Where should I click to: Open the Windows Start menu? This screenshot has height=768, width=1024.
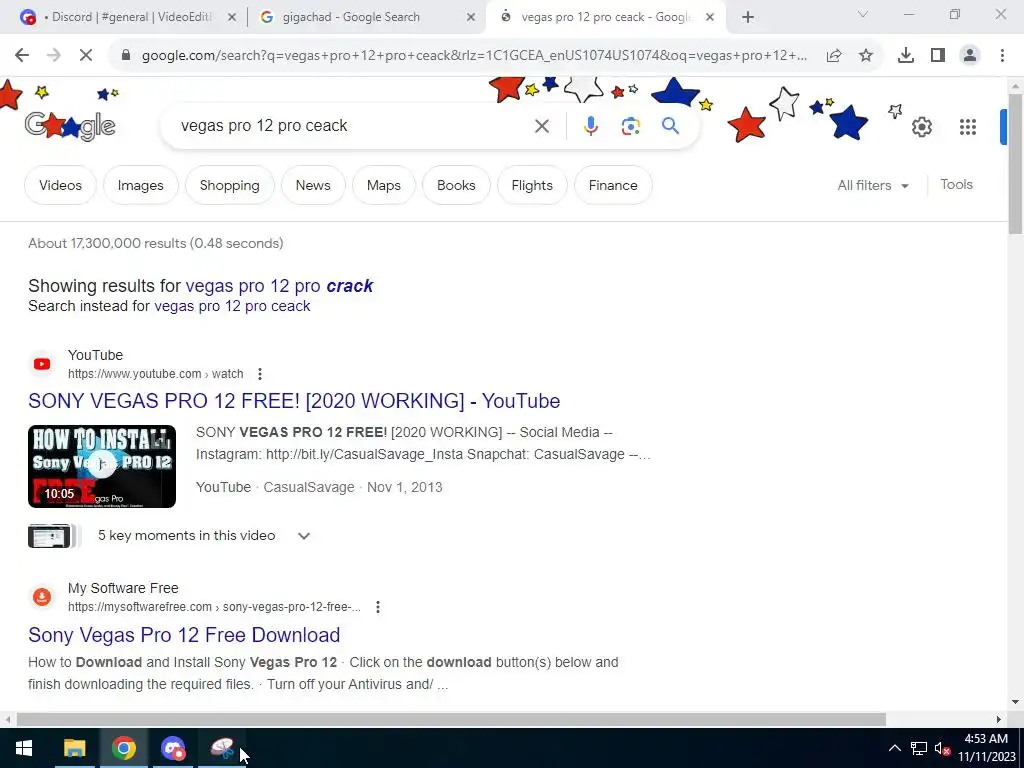pyautogui.click(x=24, y=748)
